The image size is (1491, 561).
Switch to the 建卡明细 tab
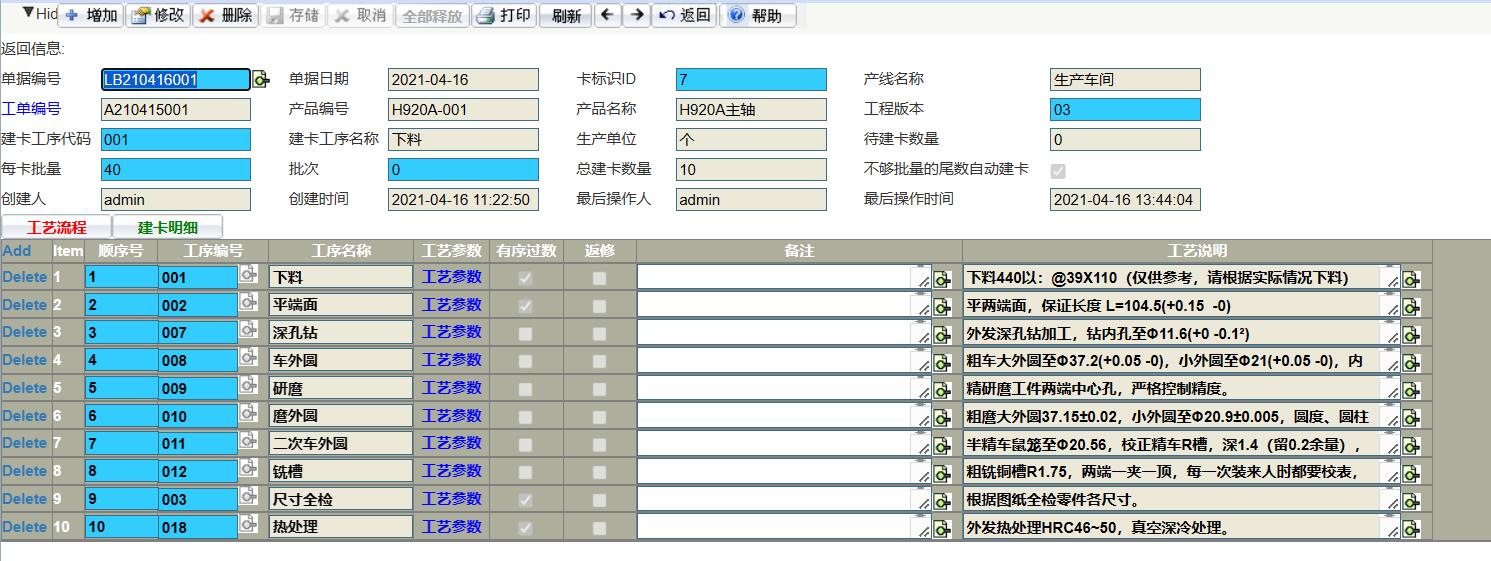point(168,227)
